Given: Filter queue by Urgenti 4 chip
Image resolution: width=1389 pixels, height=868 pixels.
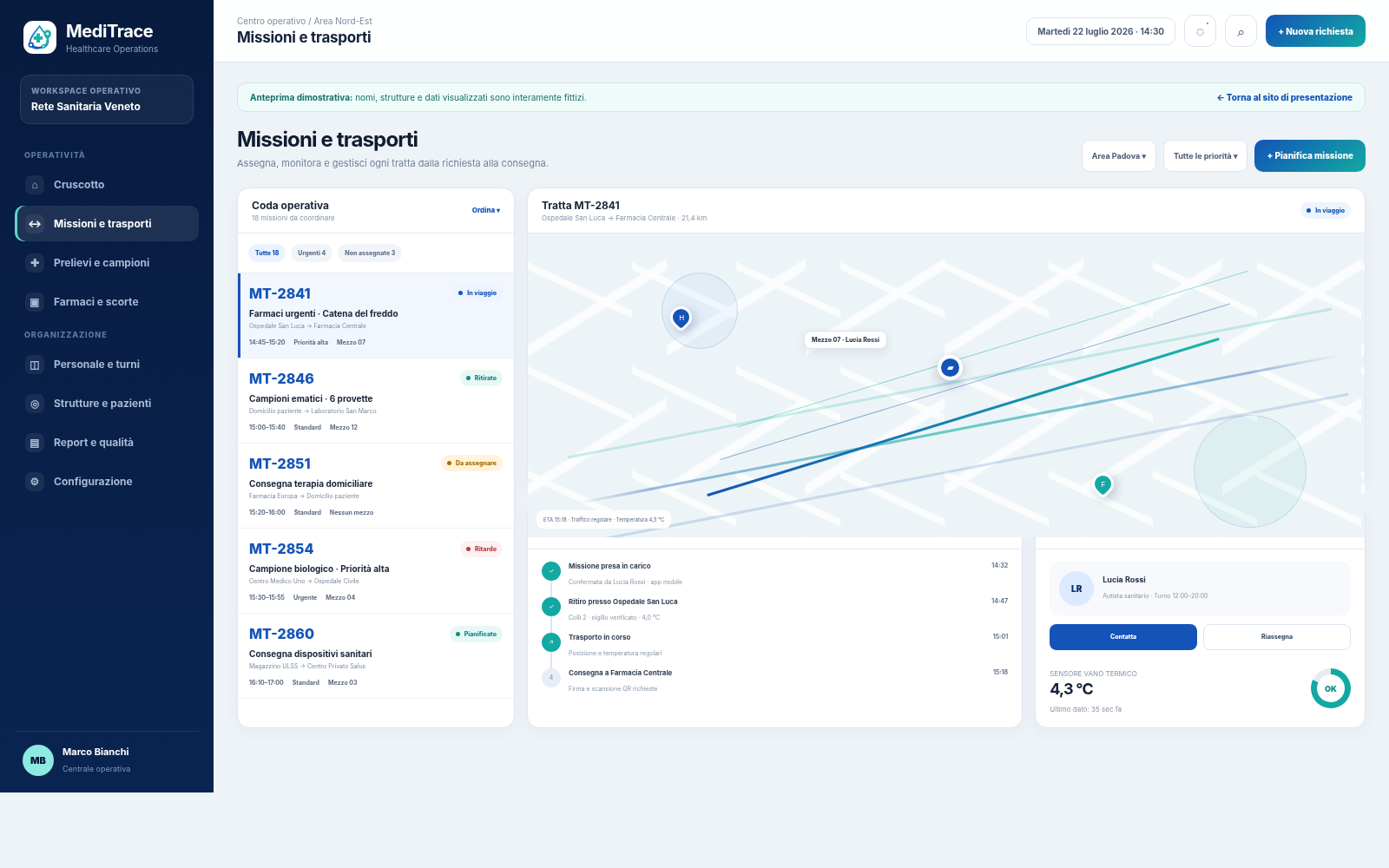Looking at the screenshot, I should [x=312, y=253].
